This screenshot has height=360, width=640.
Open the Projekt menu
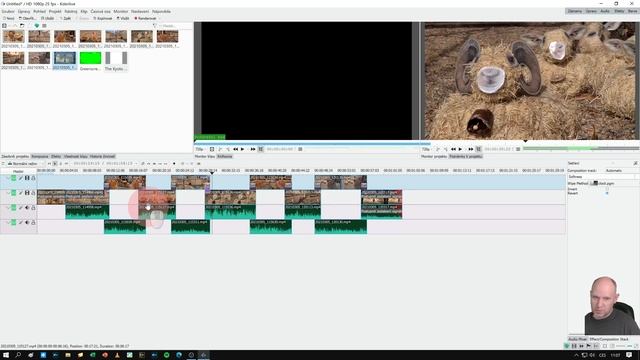point(55,11)
